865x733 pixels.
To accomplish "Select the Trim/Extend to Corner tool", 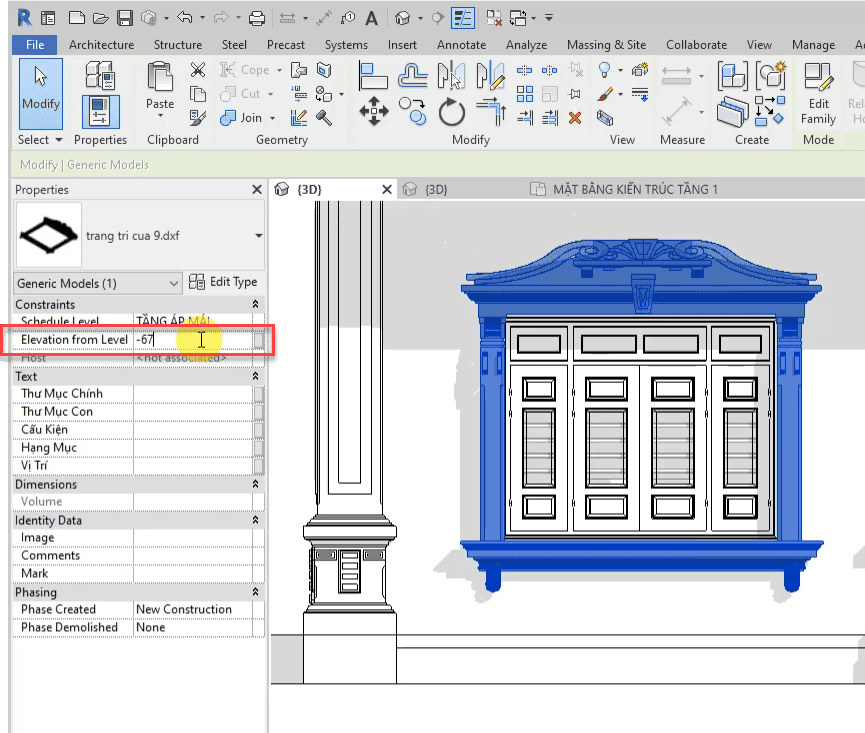I will click(x=490, y=111).
